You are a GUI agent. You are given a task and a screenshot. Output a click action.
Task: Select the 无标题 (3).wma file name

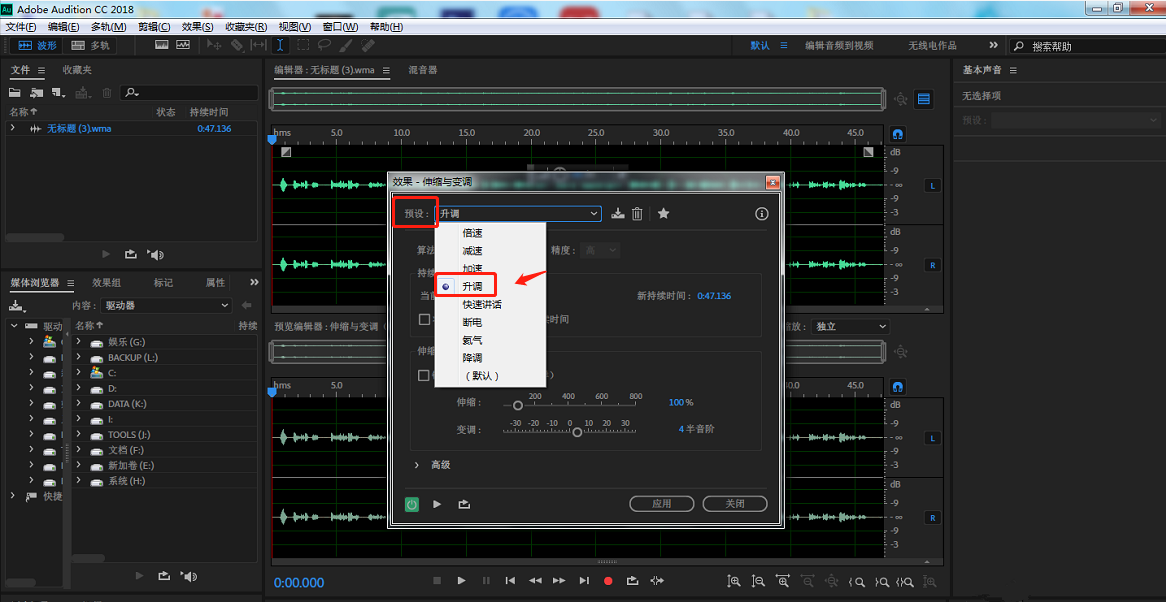click(80, 129)
